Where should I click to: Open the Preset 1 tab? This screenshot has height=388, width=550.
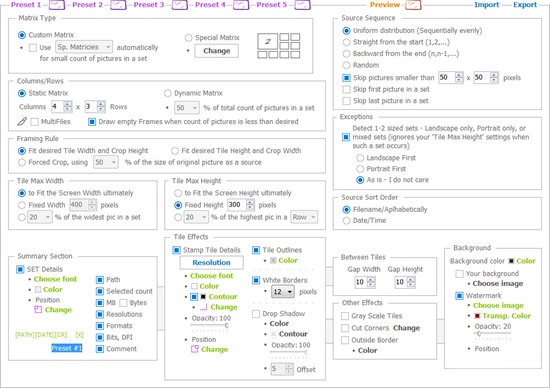click(26, 5)
